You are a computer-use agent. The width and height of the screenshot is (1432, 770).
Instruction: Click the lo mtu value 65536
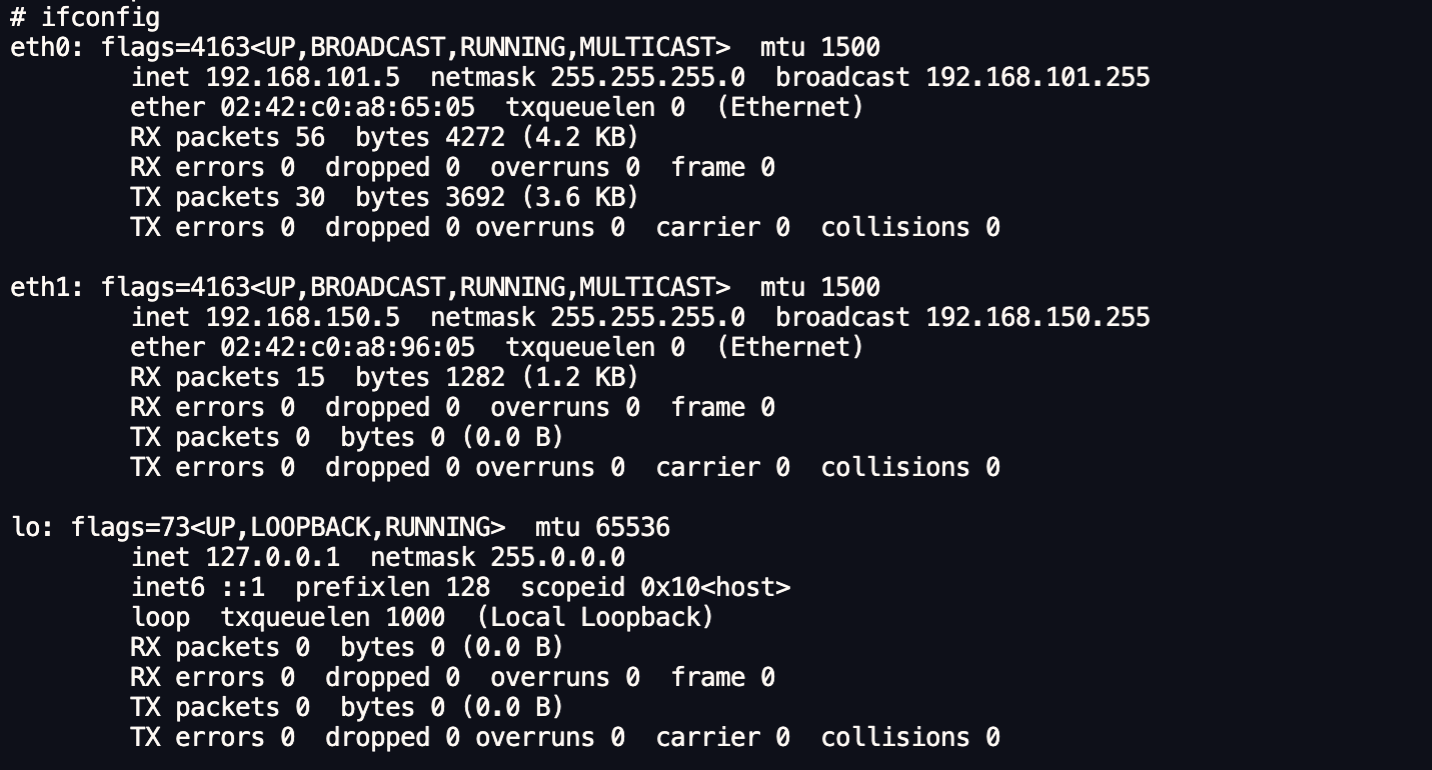click(632, 527)
